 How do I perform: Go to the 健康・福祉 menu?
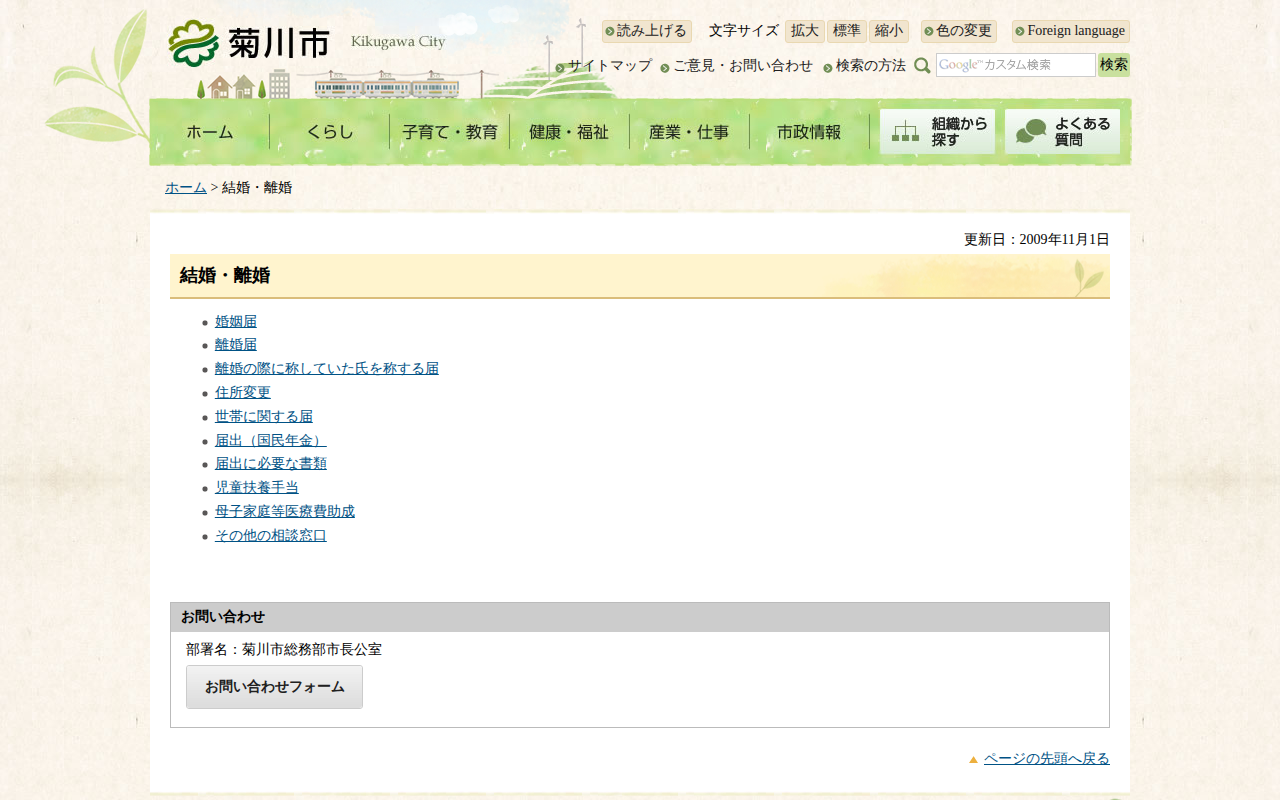tap(569, 132)
